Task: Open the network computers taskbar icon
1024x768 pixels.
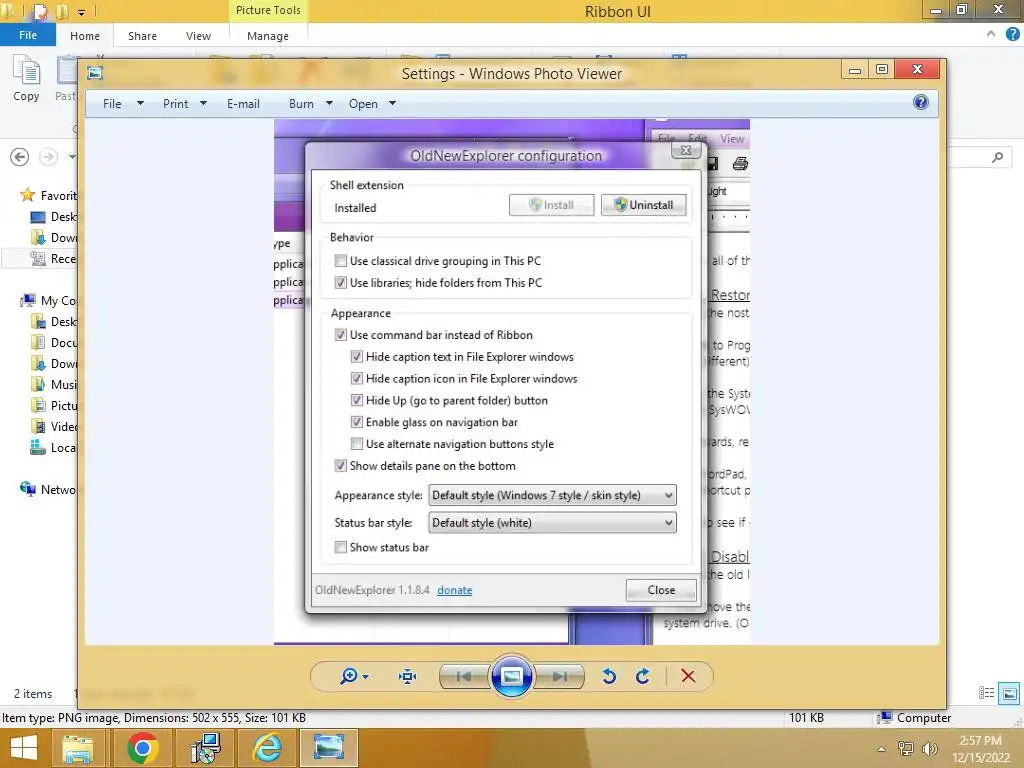Action: (x=206, y=748)
